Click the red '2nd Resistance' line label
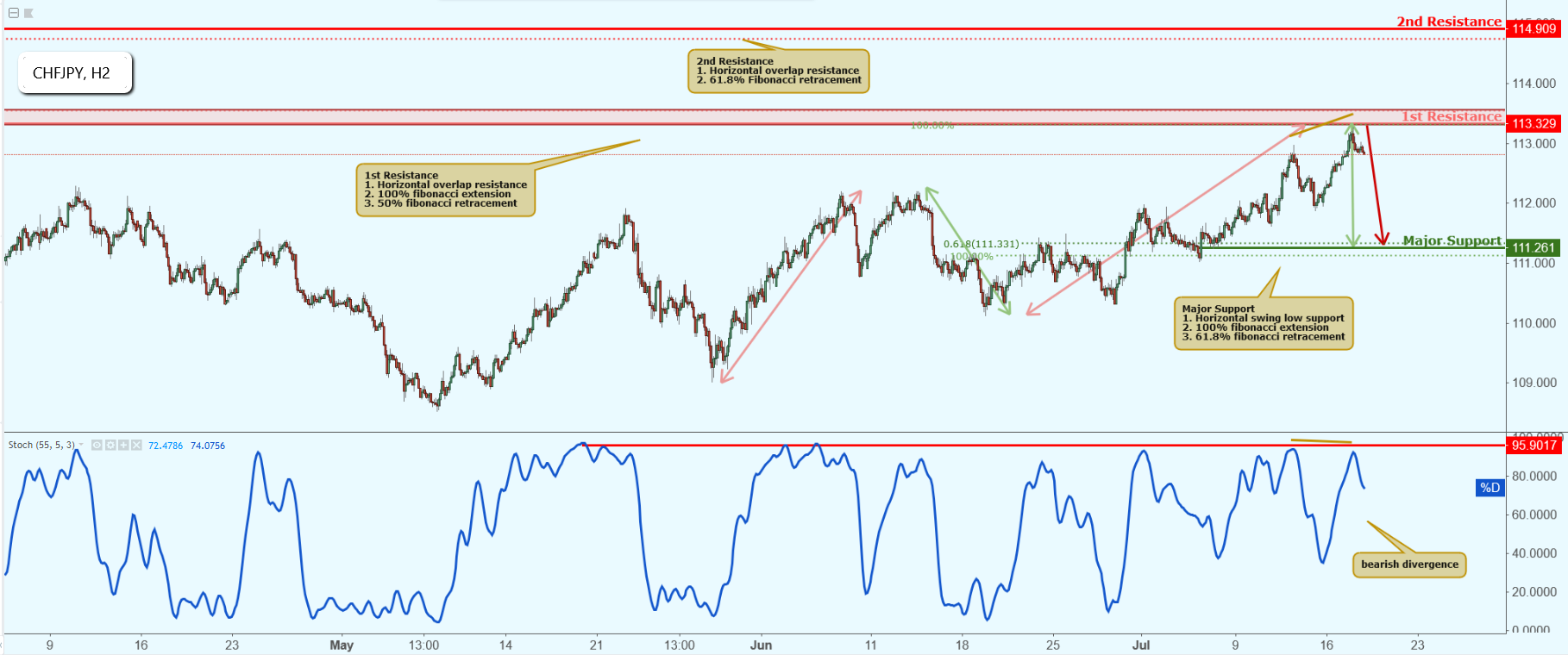 (x=1449, y=22)
